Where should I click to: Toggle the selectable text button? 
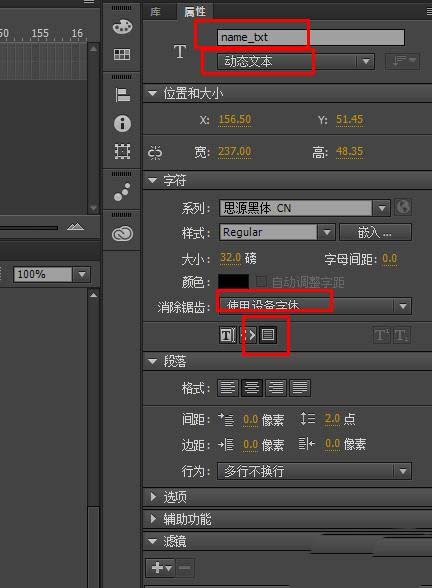pyautogui.click(x=228, y=335)
